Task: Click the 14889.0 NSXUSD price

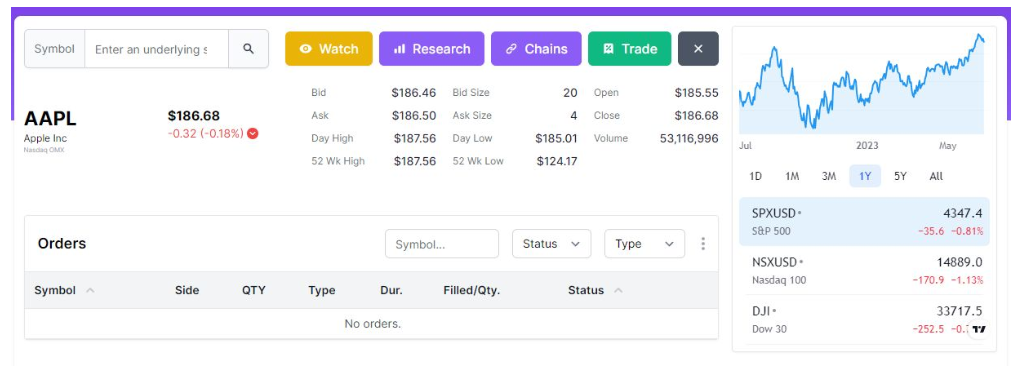Action: [x=960, y=262]
